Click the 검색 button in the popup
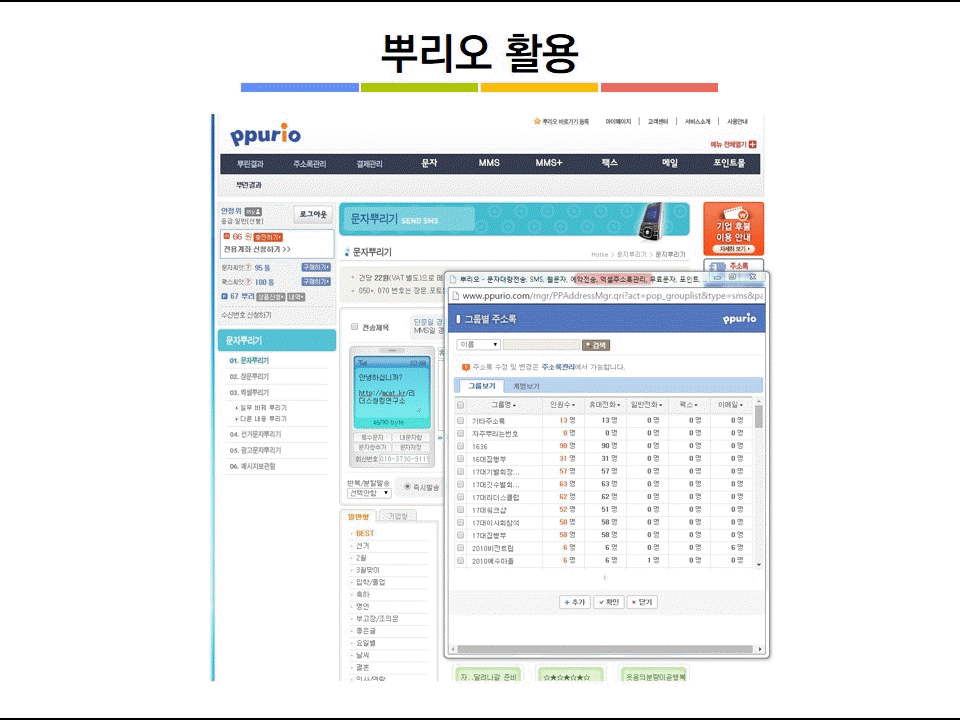Screen dimensions: 960x720 click(x=596, y=345)
